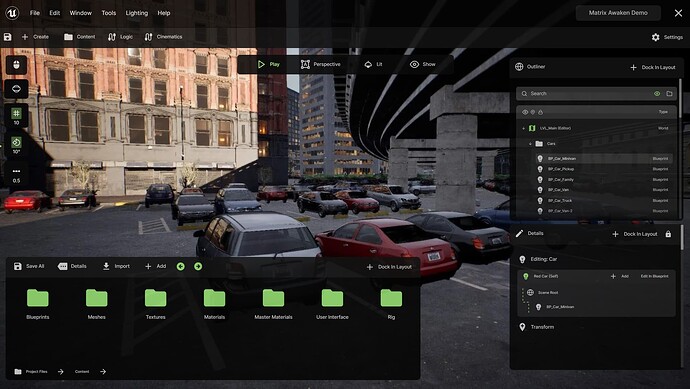
Task: Open the Textures folder
Action: coord(155,304)
